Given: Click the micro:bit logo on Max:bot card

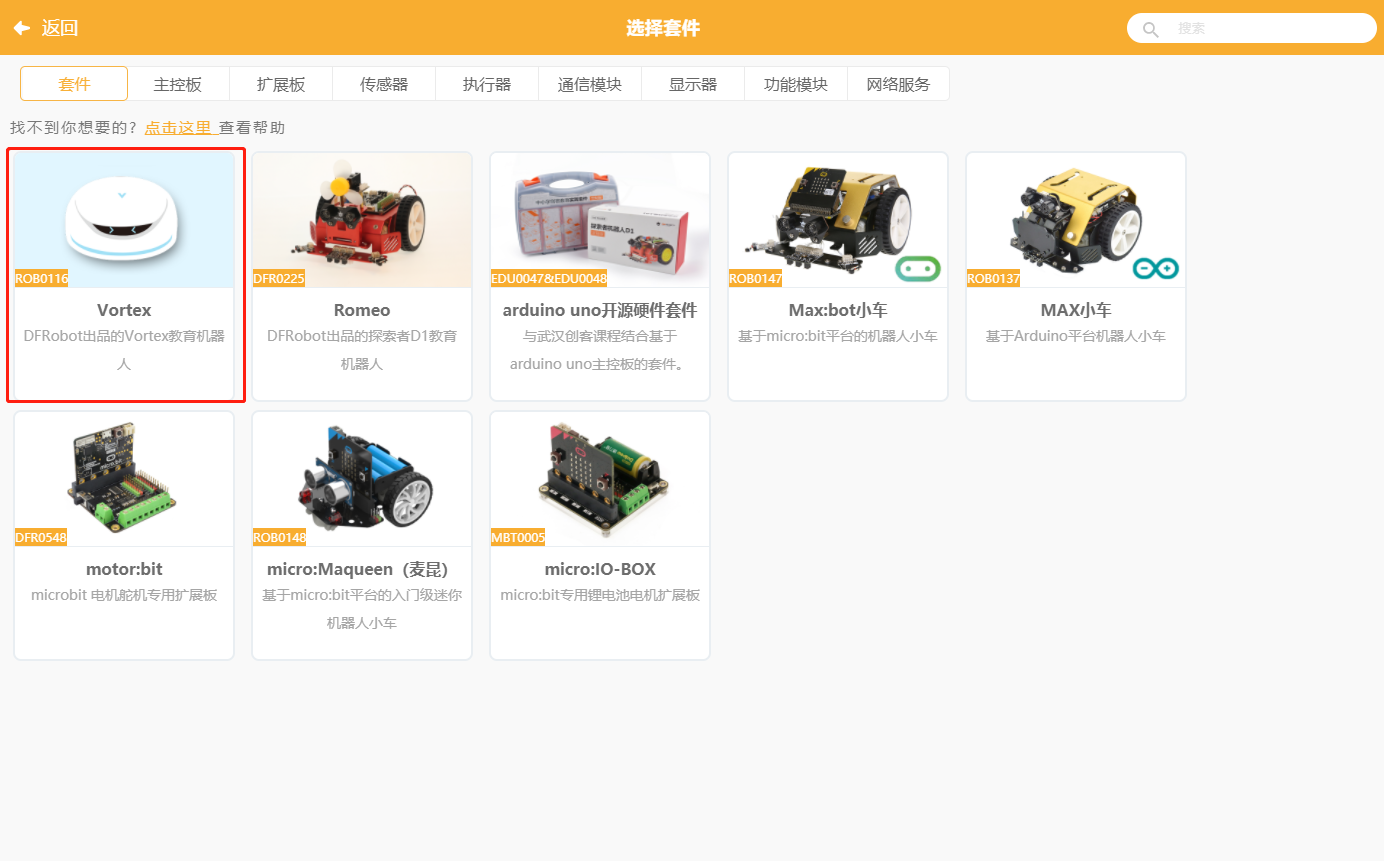Looking at the screenshot, I should pos(918,268).
